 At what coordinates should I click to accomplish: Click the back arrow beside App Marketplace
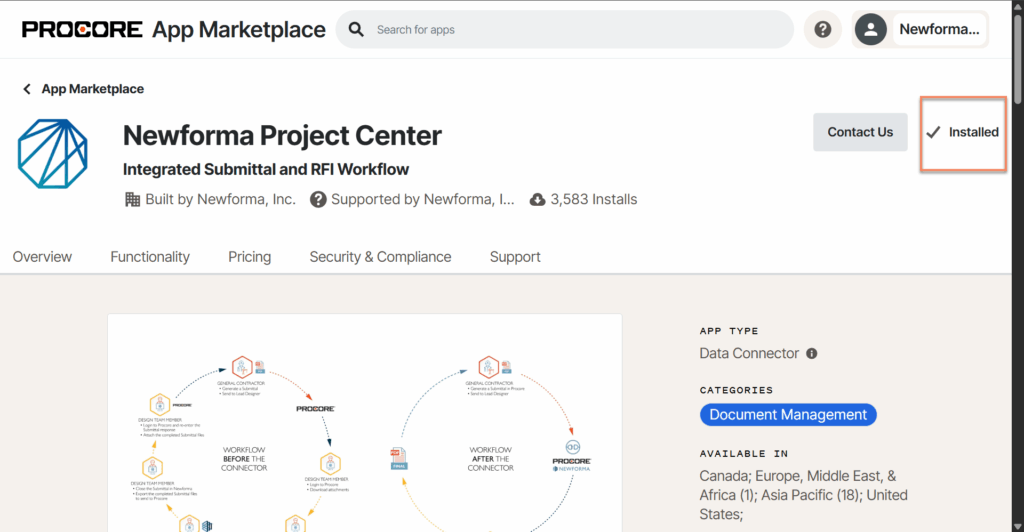pos(27,89)
